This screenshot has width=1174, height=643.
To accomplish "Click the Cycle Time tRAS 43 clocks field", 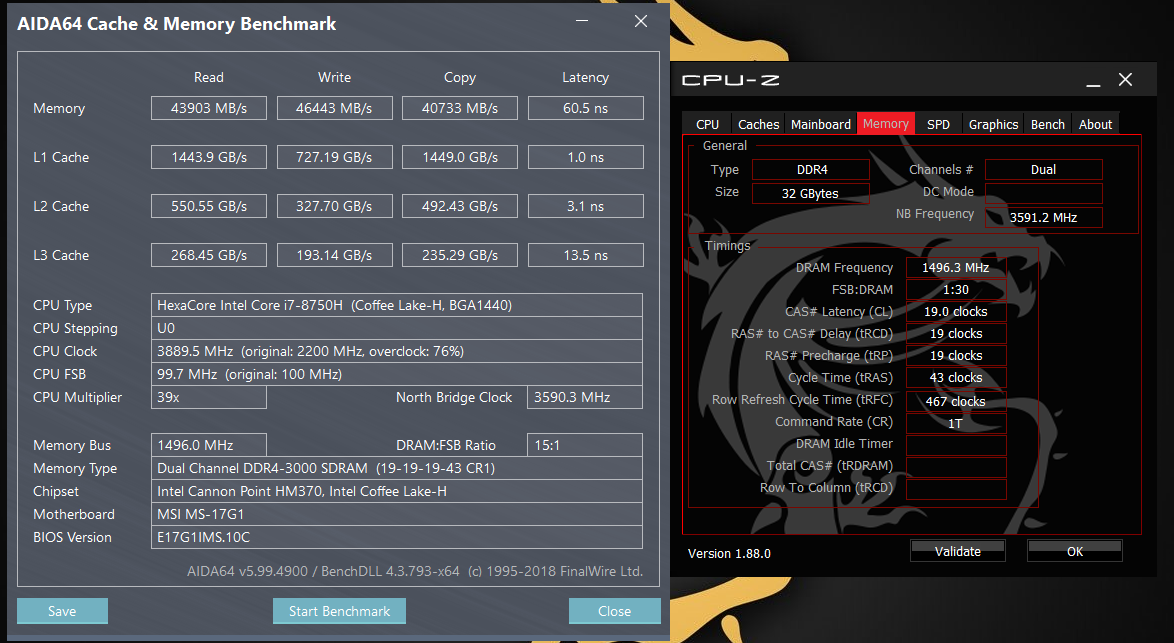I will point(956,377).
